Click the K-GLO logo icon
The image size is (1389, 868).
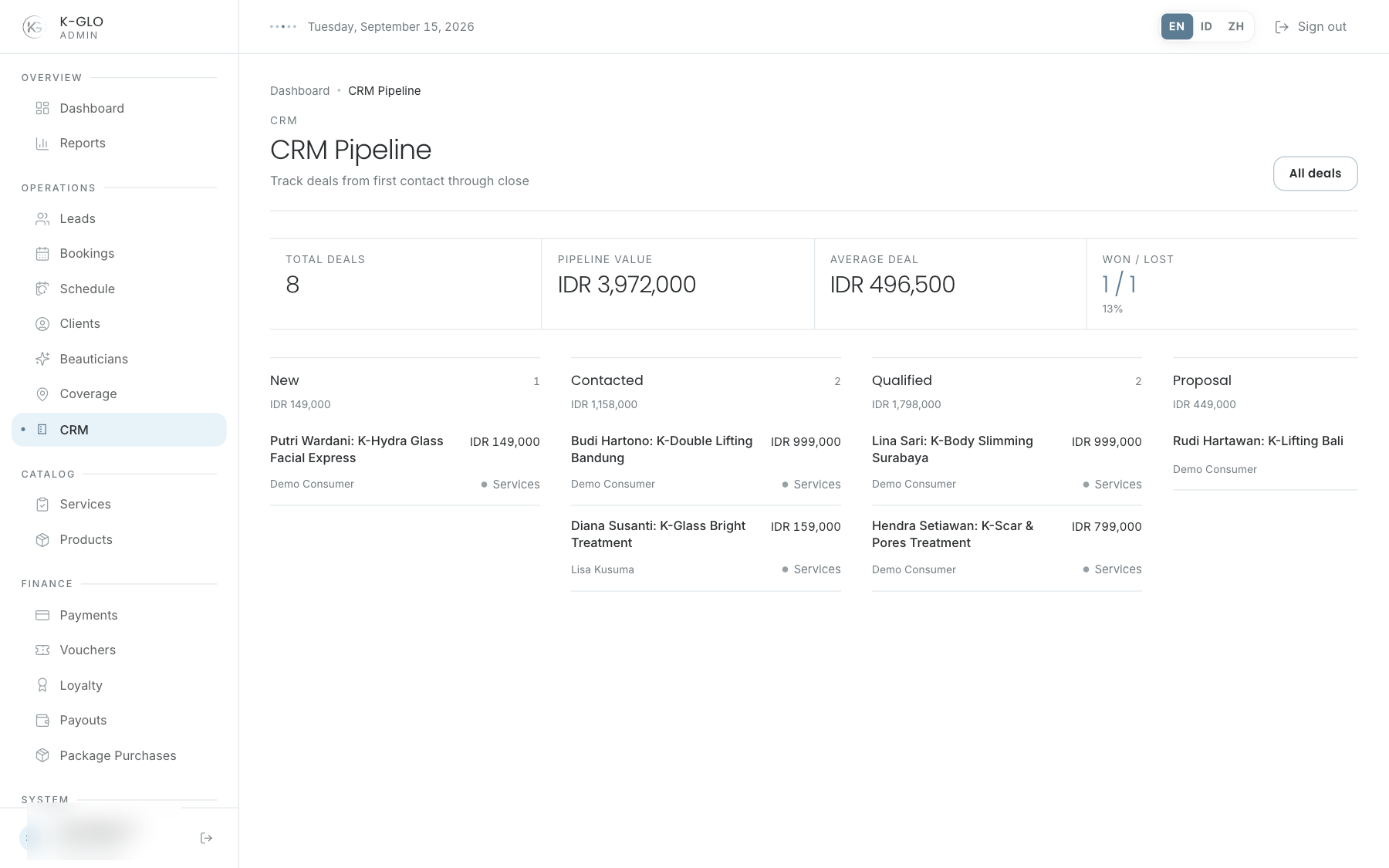point(34,27)
